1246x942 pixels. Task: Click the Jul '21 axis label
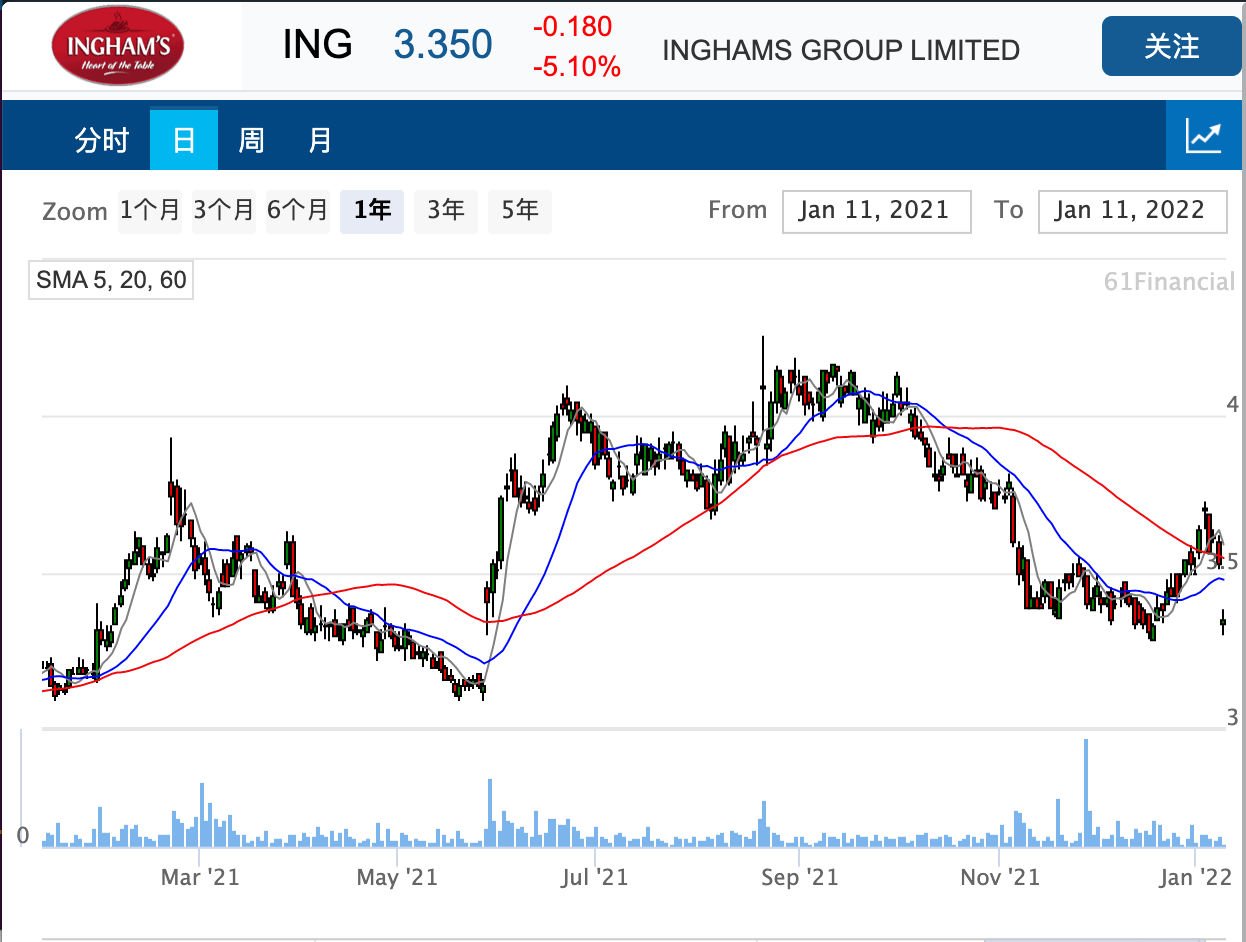594,877
